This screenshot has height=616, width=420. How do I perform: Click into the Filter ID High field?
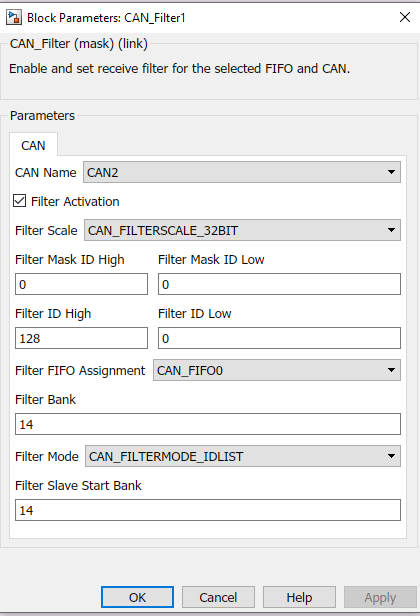(81, 338)
